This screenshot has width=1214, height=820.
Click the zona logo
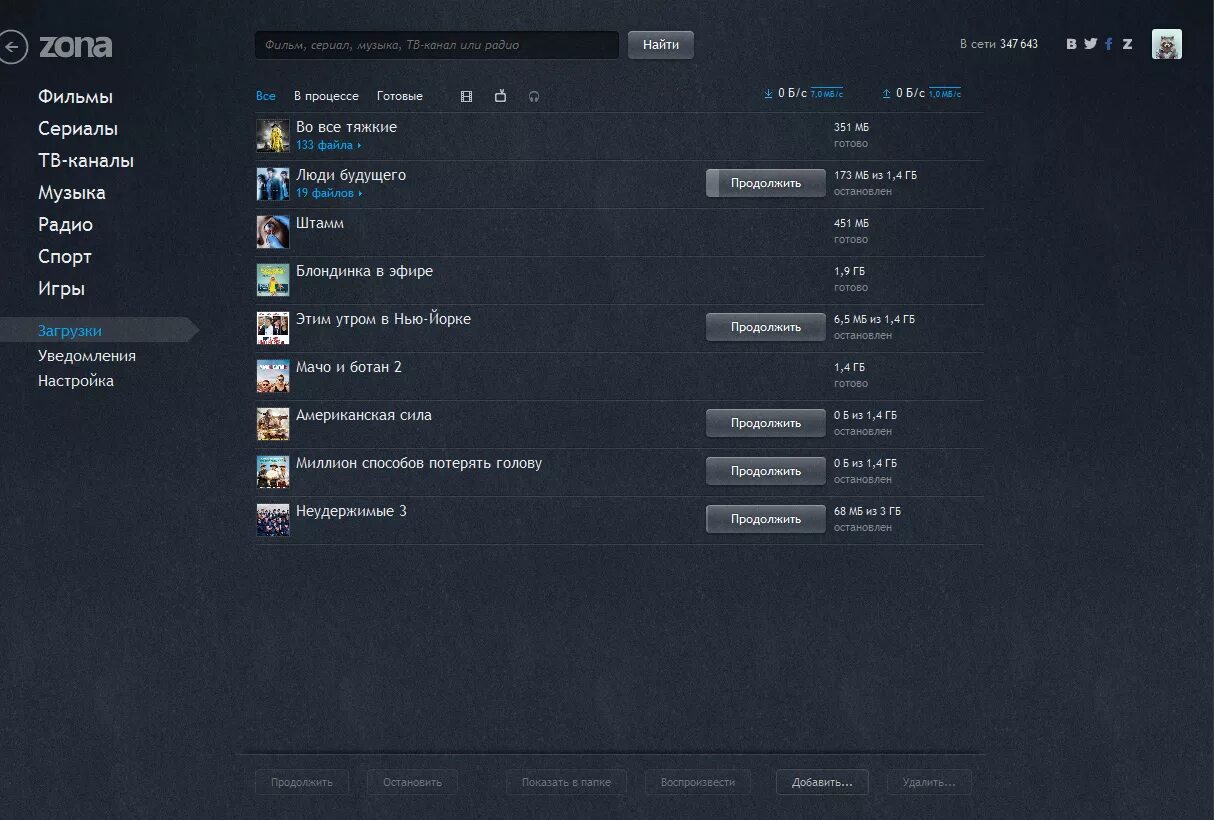(x=75, y=46)
